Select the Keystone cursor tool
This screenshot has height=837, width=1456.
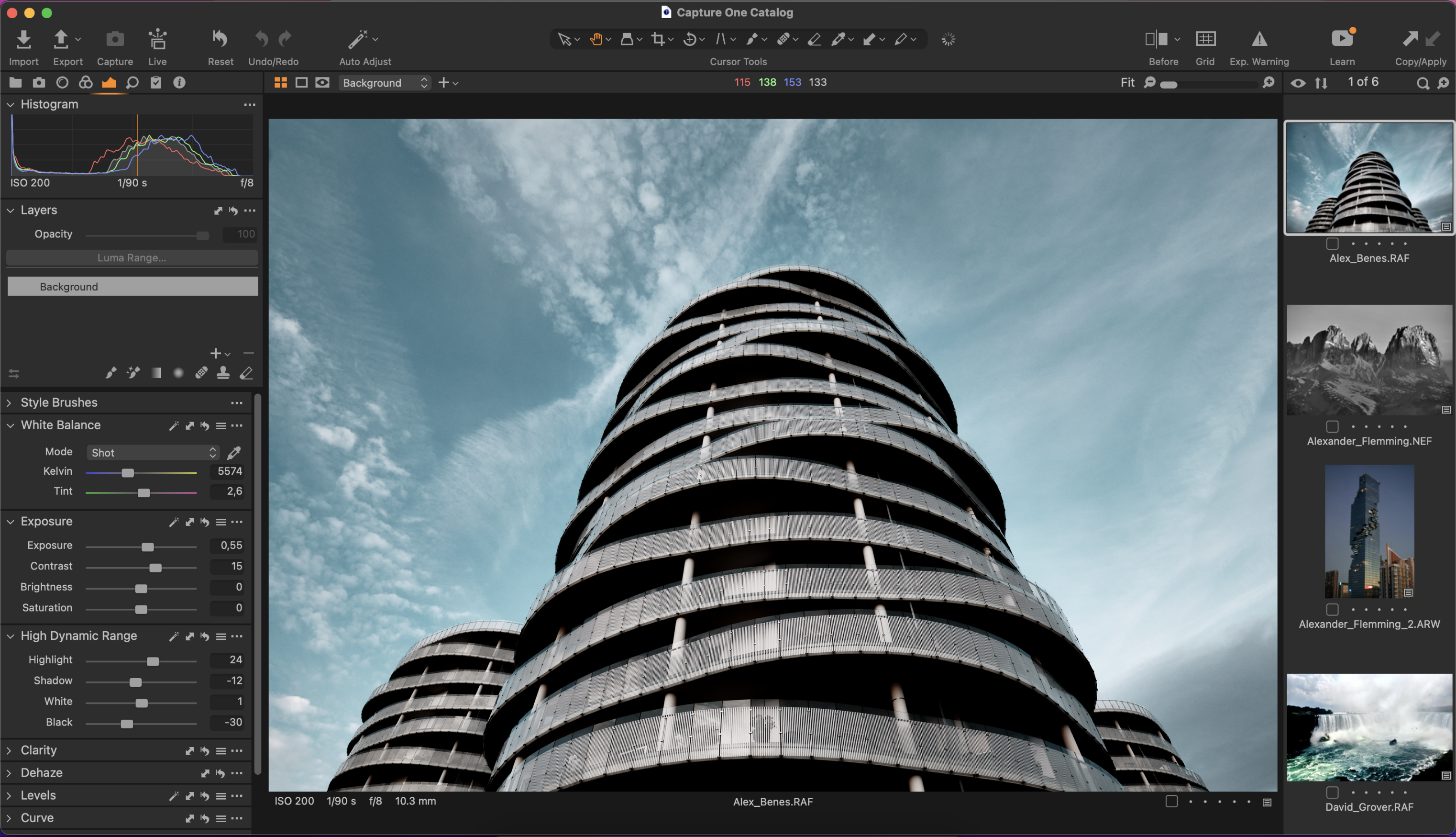[720, 39]
